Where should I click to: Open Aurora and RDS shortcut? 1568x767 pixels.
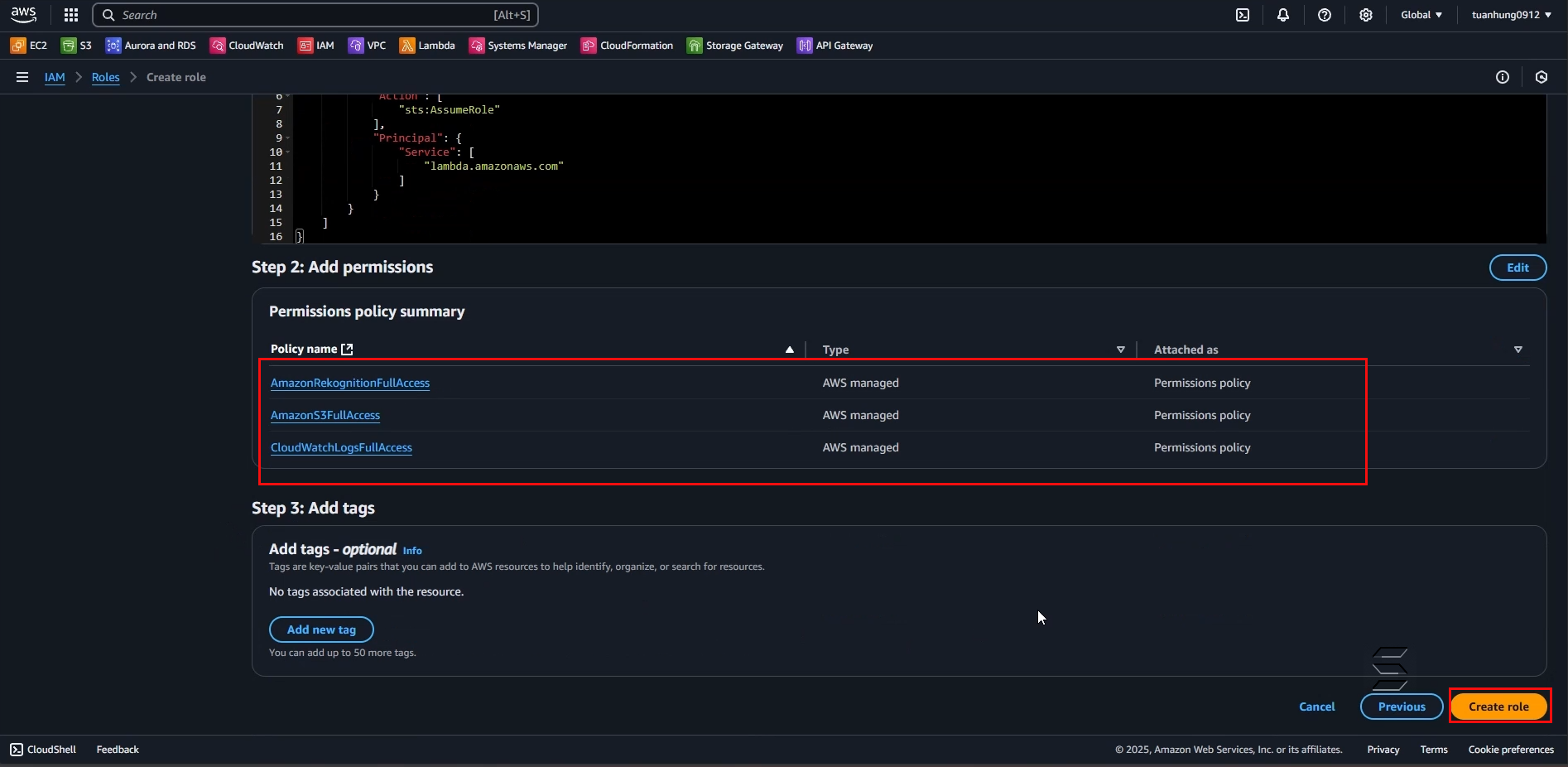[151, 46]
